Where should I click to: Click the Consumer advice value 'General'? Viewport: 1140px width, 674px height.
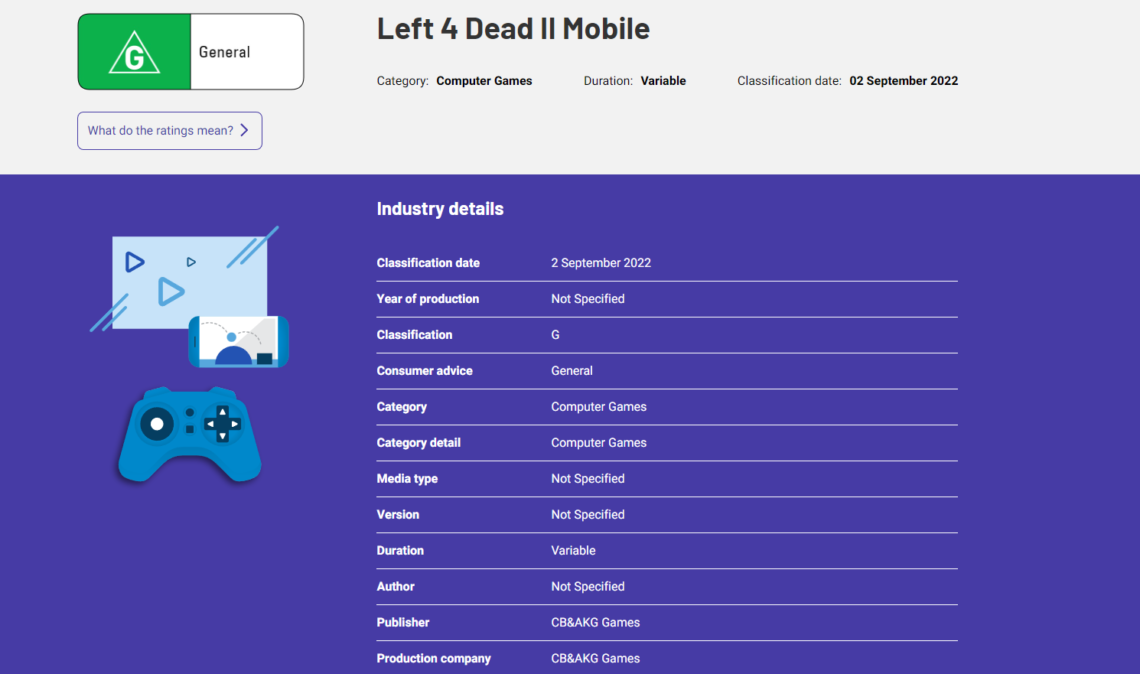(572, 370)
